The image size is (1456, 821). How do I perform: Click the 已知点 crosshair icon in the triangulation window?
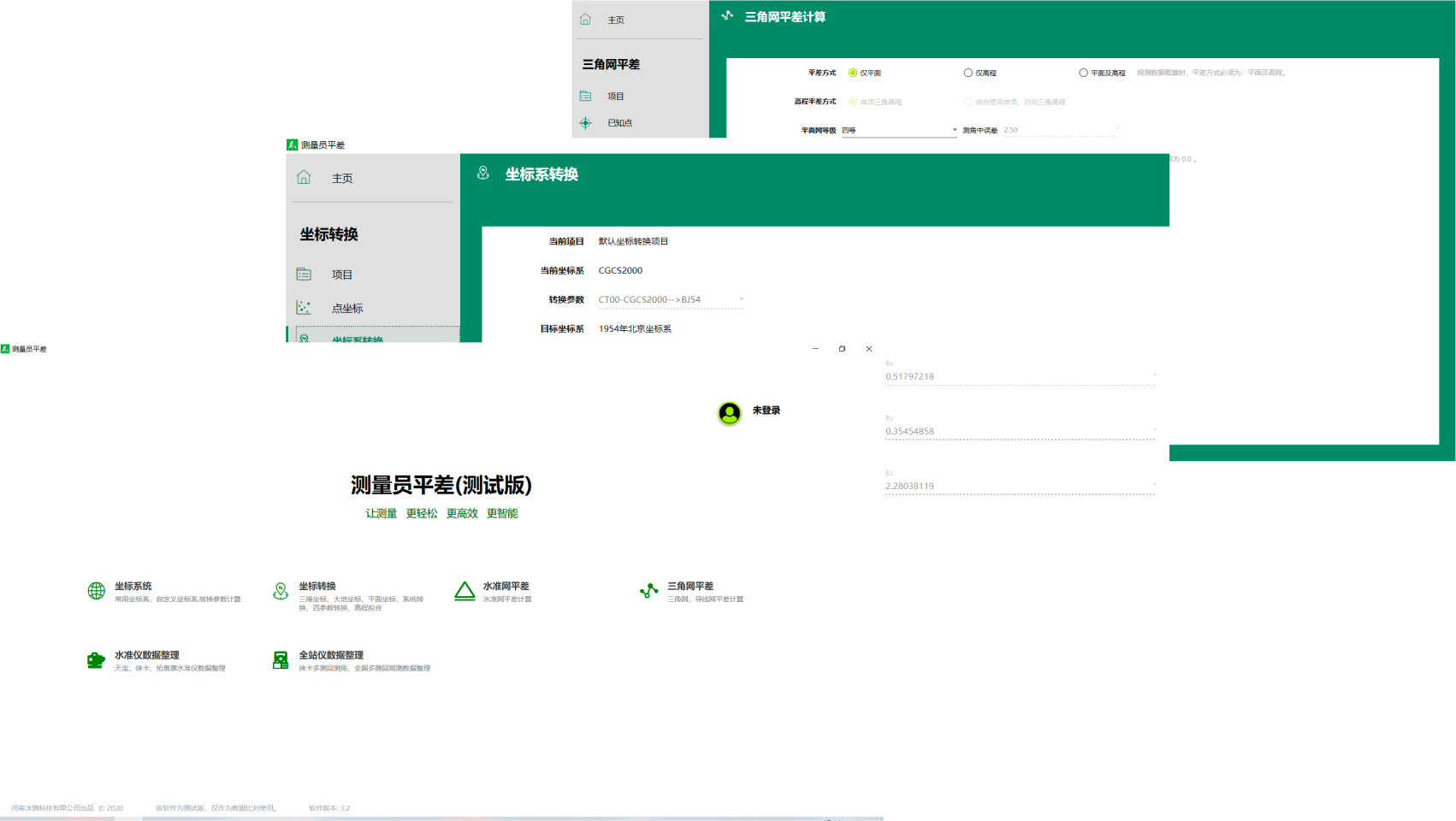585,122
